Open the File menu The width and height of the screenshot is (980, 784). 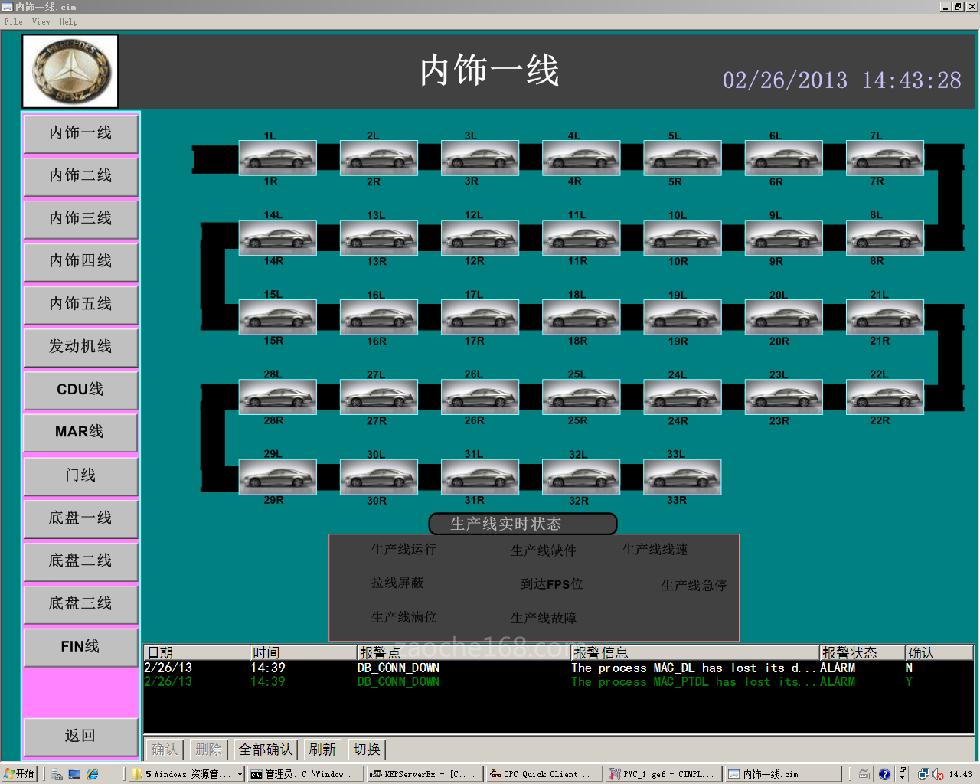click(13, 21)
